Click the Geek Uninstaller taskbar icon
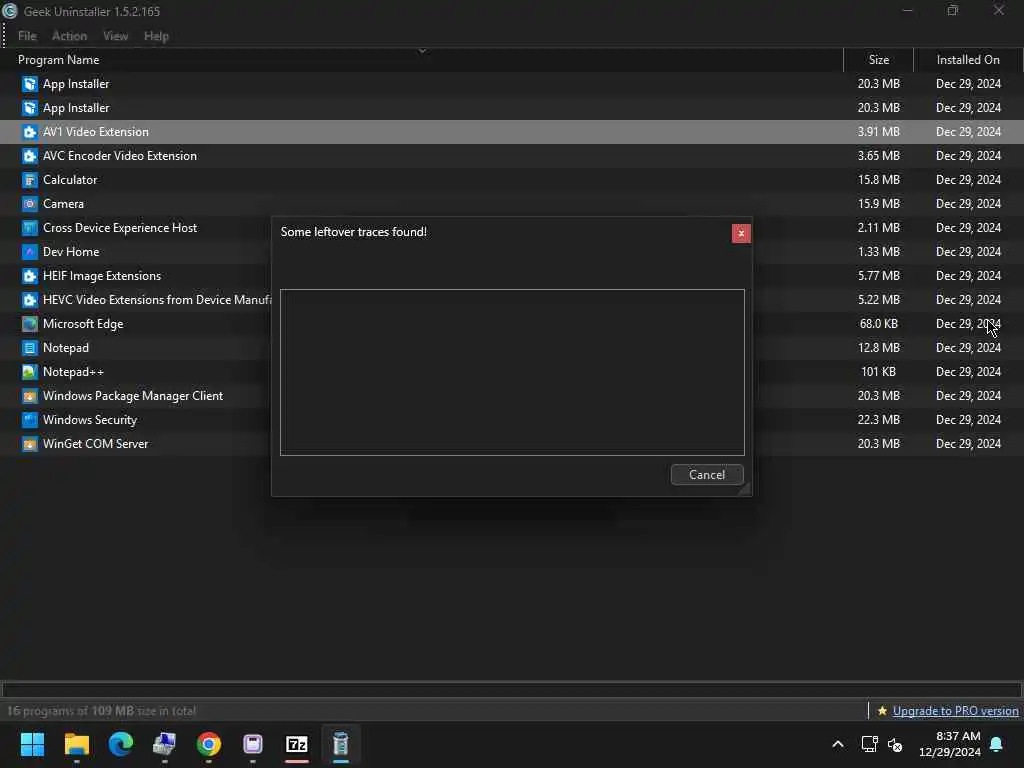The height and width of the screenshot is (768, 1024). (x=341, y=744)
